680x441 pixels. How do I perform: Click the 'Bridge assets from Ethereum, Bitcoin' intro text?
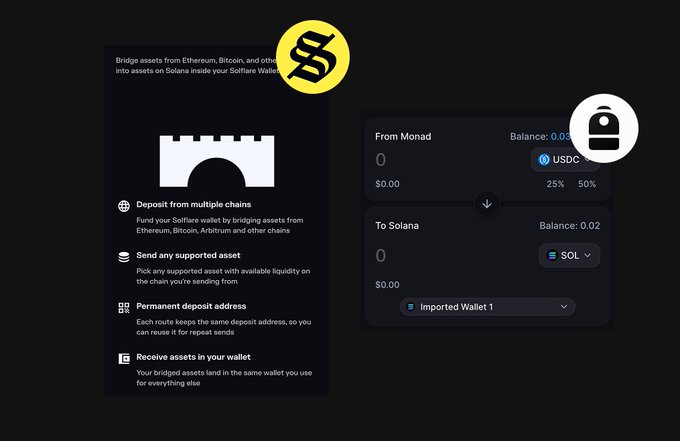[196, 65]
